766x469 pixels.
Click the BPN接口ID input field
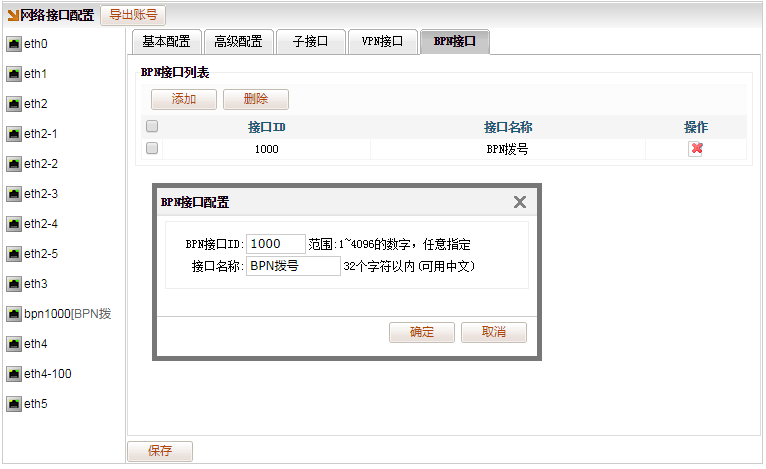point(275,244)
